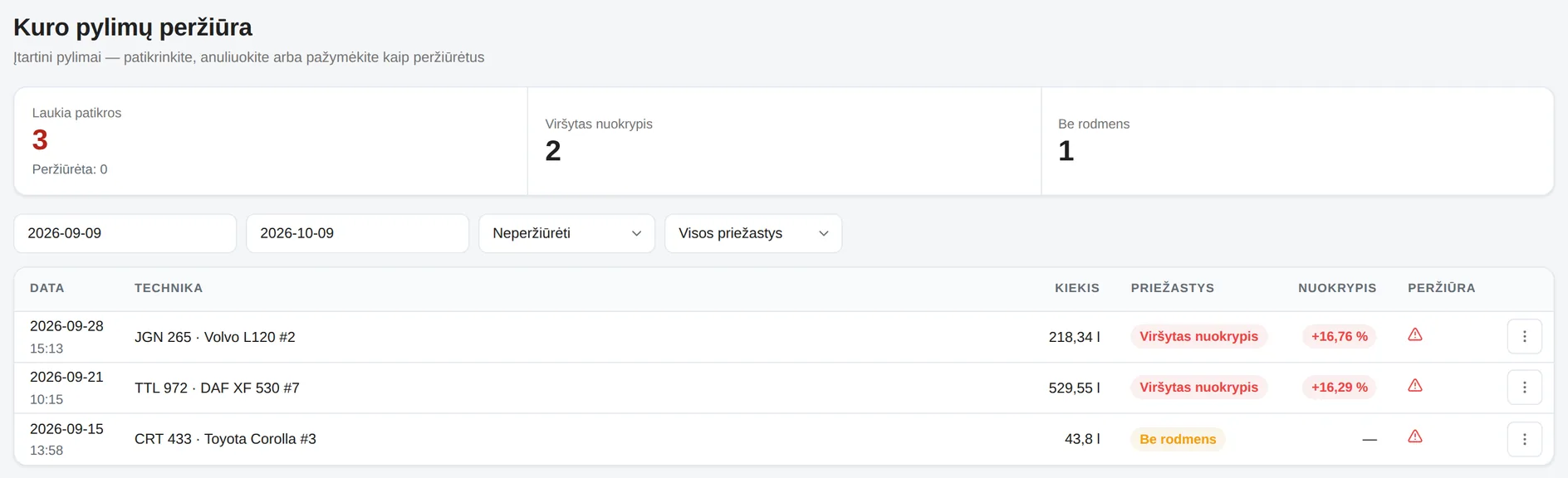This screenshot has width=1568, height=478.
Task: Click the Be rodmens badge in Toyota row
Action: pyautogui.click(x=1178, y=439)
